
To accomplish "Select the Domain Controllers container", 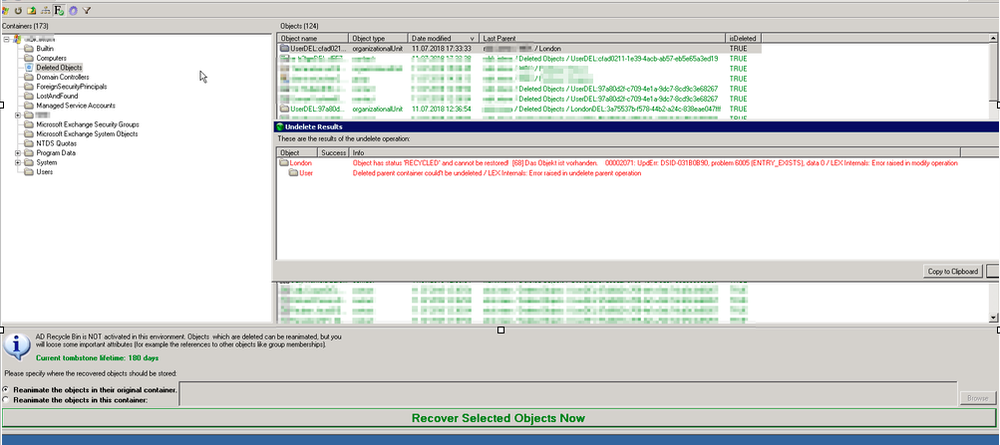I will (63, 77).
